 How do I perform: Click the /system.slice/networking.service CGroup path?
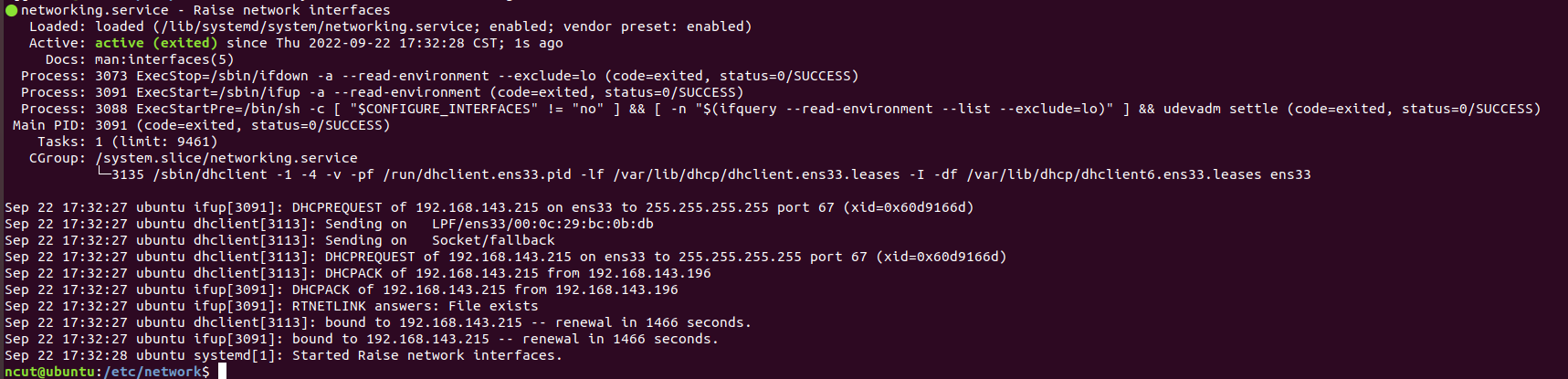point(226,158)
